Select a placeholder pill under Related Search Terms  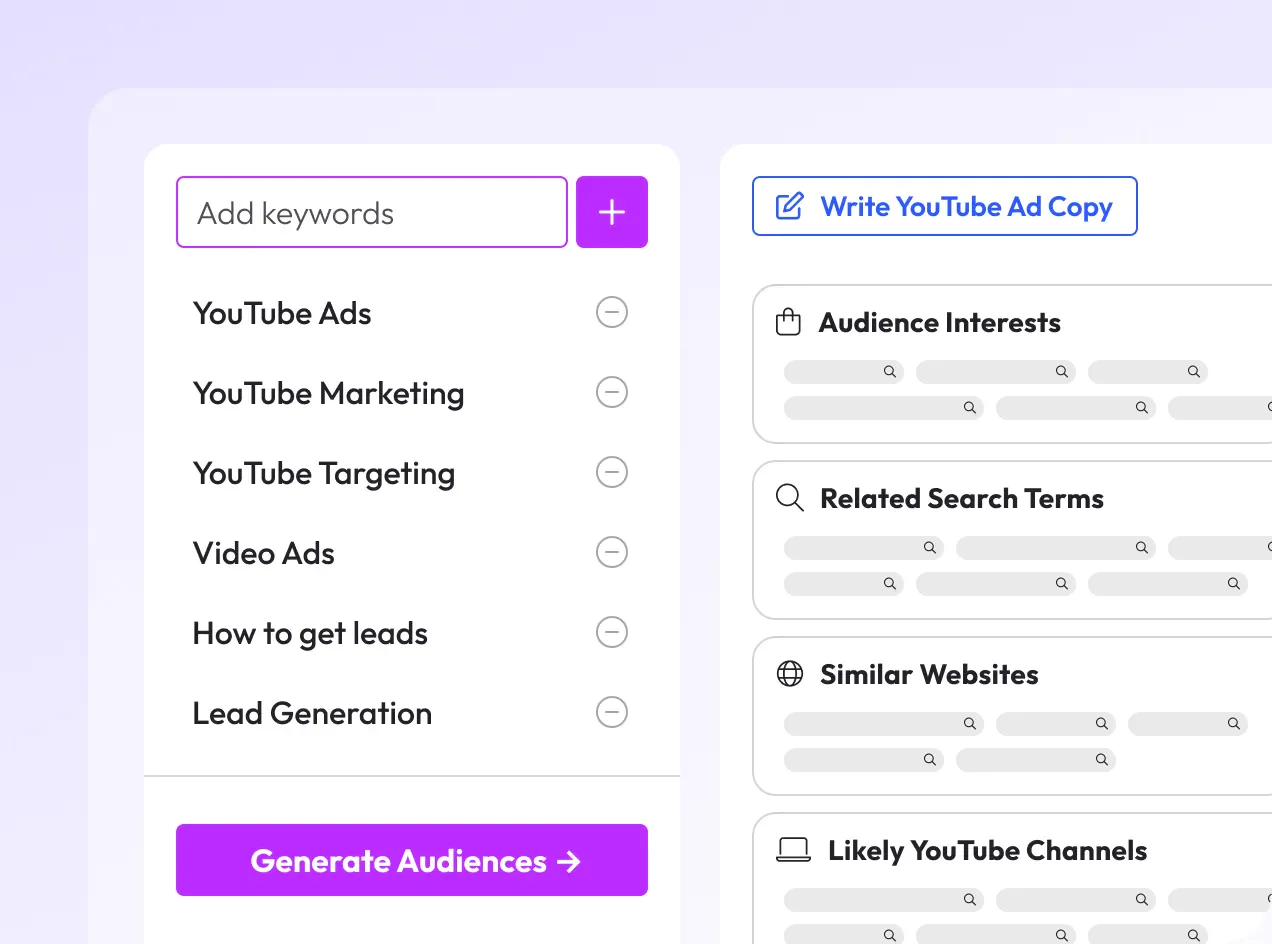[x=862, y=547]
